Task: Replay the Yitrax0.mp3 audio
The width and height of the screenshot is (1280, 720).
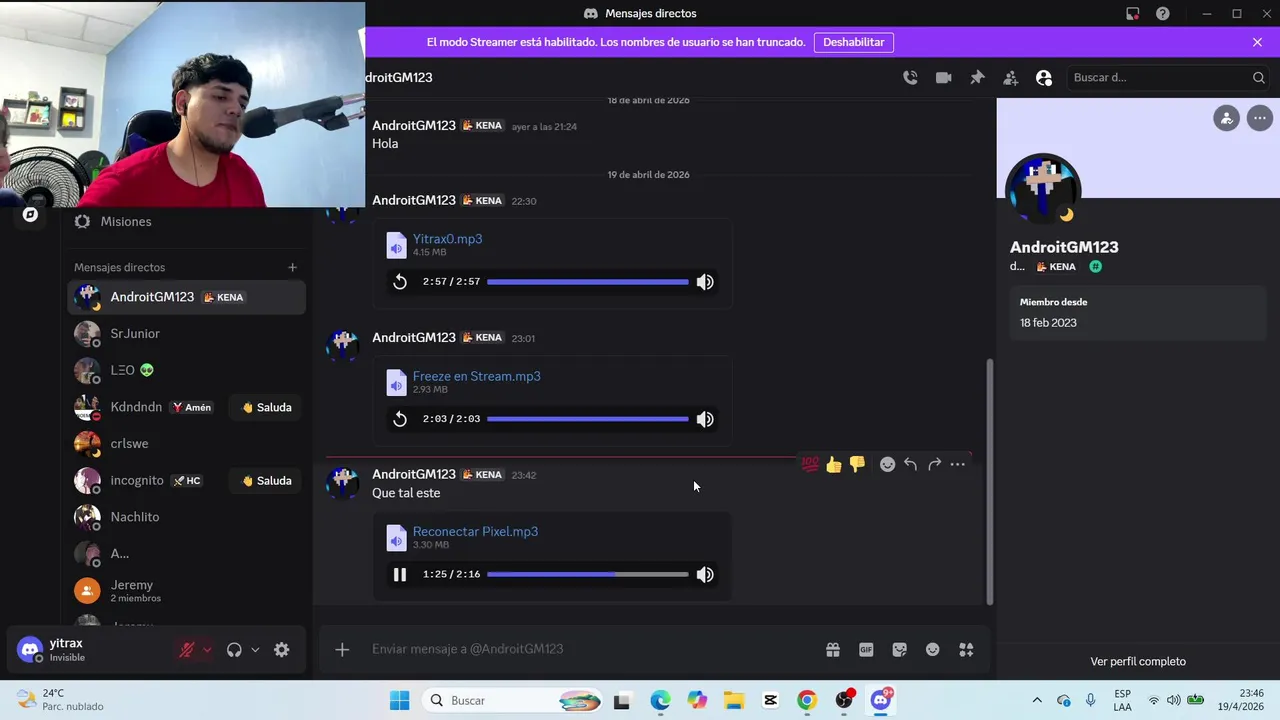Action: click(x=400, y=282)
